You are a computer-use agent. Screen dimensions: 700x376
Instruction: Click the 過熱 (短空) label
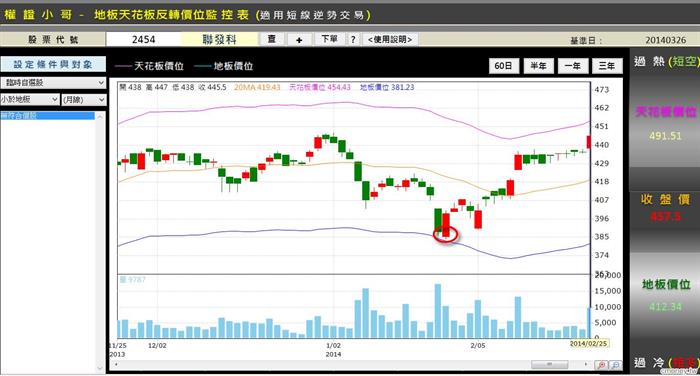click(667, 61)
